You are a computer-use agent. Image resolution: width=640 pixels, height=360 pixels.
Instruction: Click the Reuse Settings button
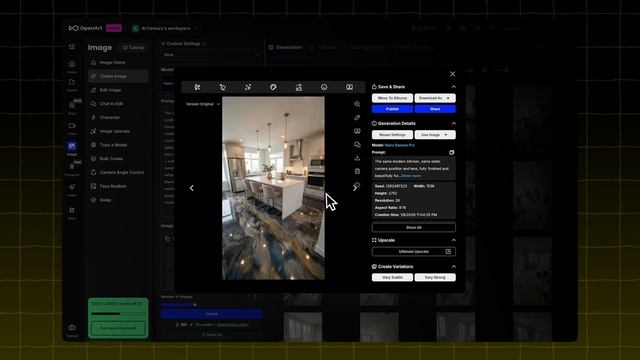(392, 135)
